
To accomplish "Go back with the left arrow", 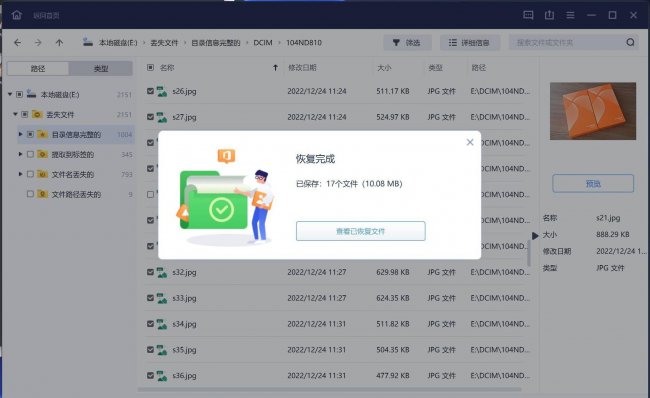I will point(17,42).
